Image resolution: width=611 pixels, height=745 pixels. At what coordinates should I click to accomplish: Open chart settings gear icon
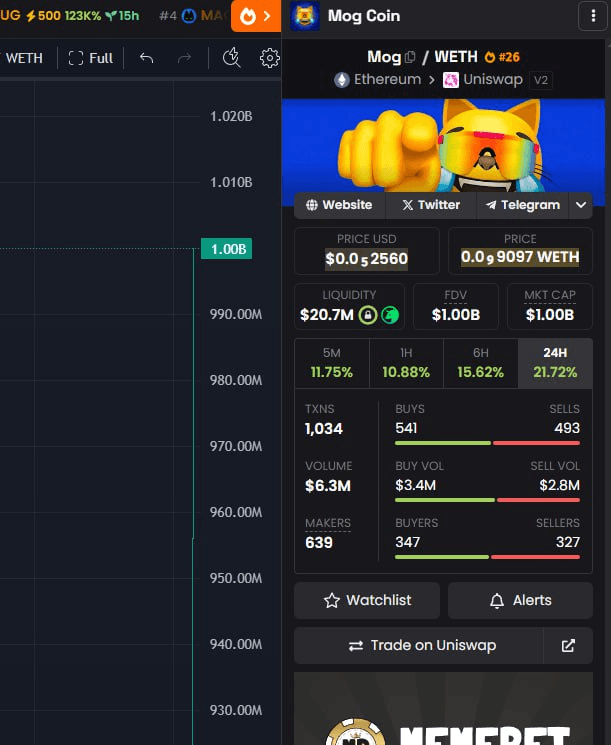click(x=269, y=58)
